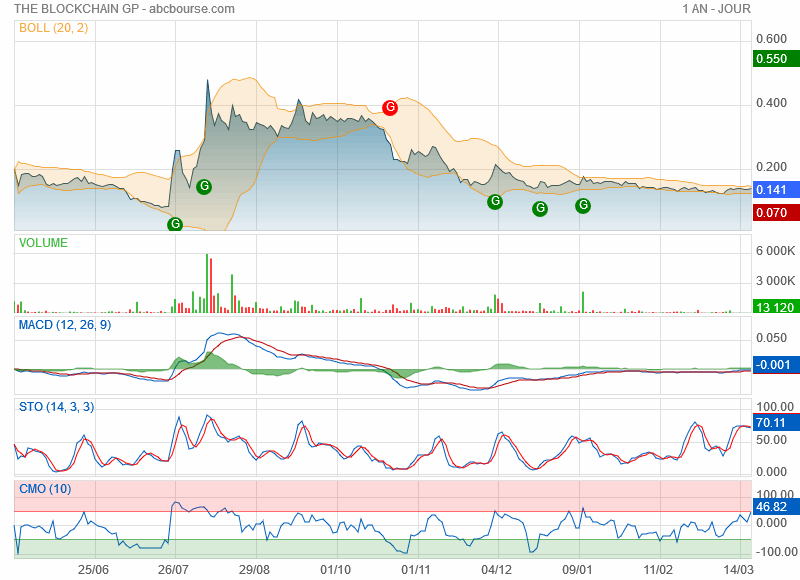Click the 04/12 date label
The width and height of the screenshot is (800, 580).
(x=496, y=570)
